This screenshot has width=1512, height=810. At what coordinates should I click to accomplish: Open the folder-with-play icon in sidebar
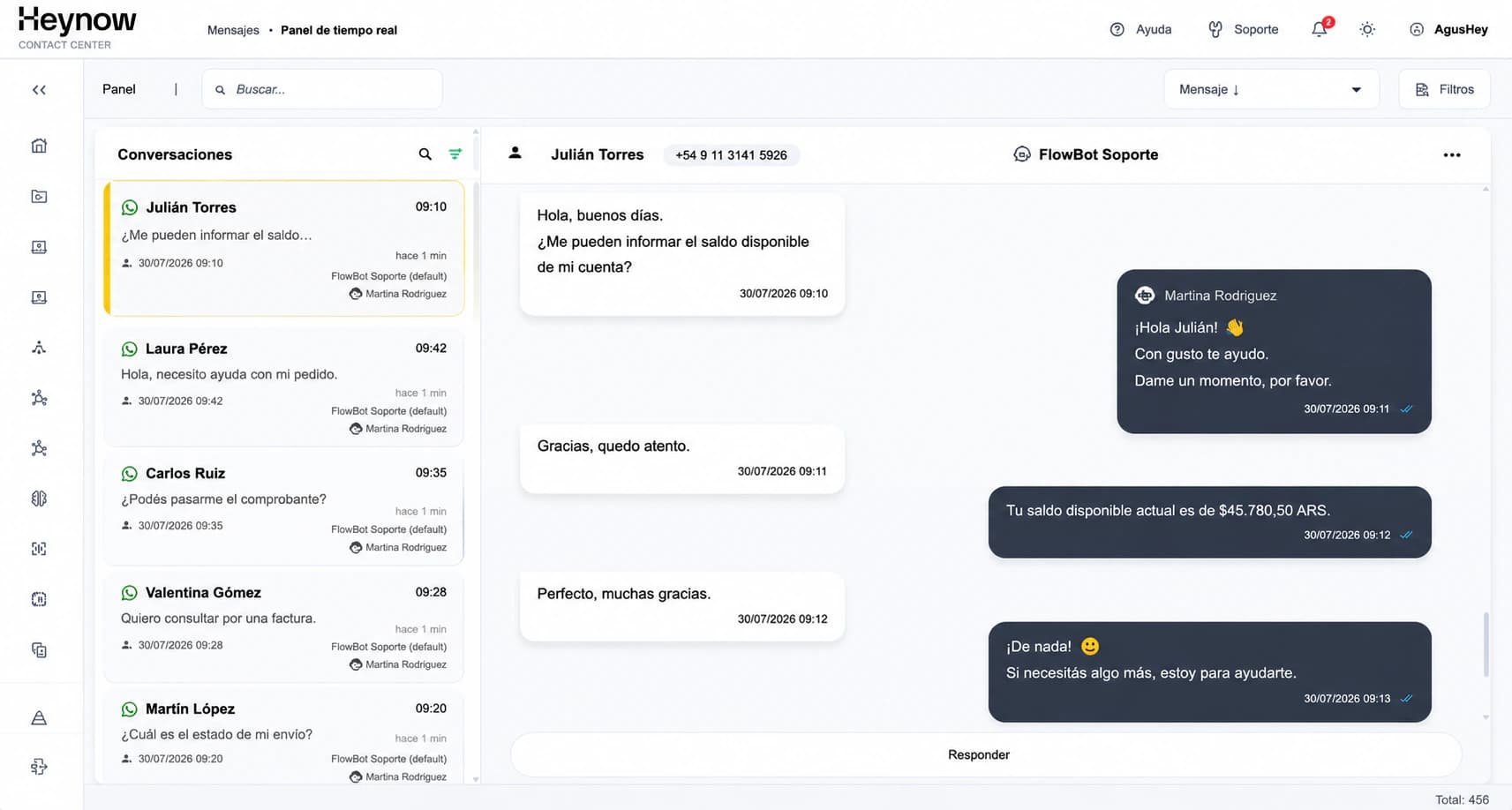[x=39, y=196]
